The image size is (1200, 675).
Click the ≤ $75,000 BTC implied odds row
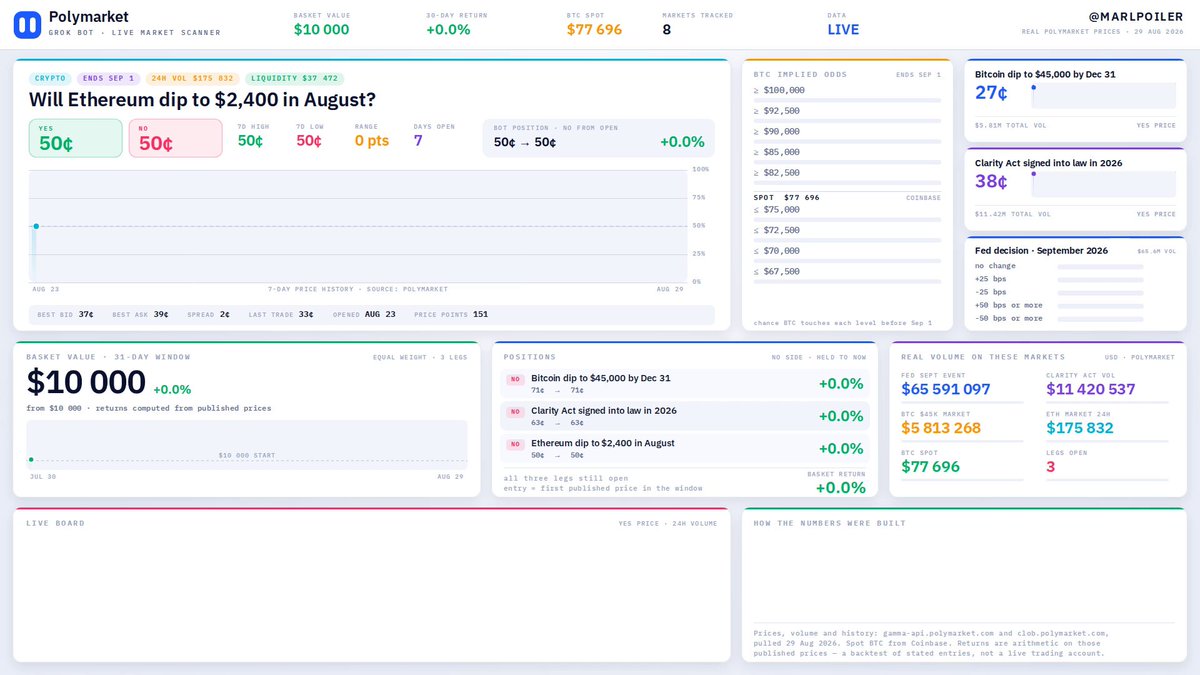pyautogui.click(x=847, y=213)
